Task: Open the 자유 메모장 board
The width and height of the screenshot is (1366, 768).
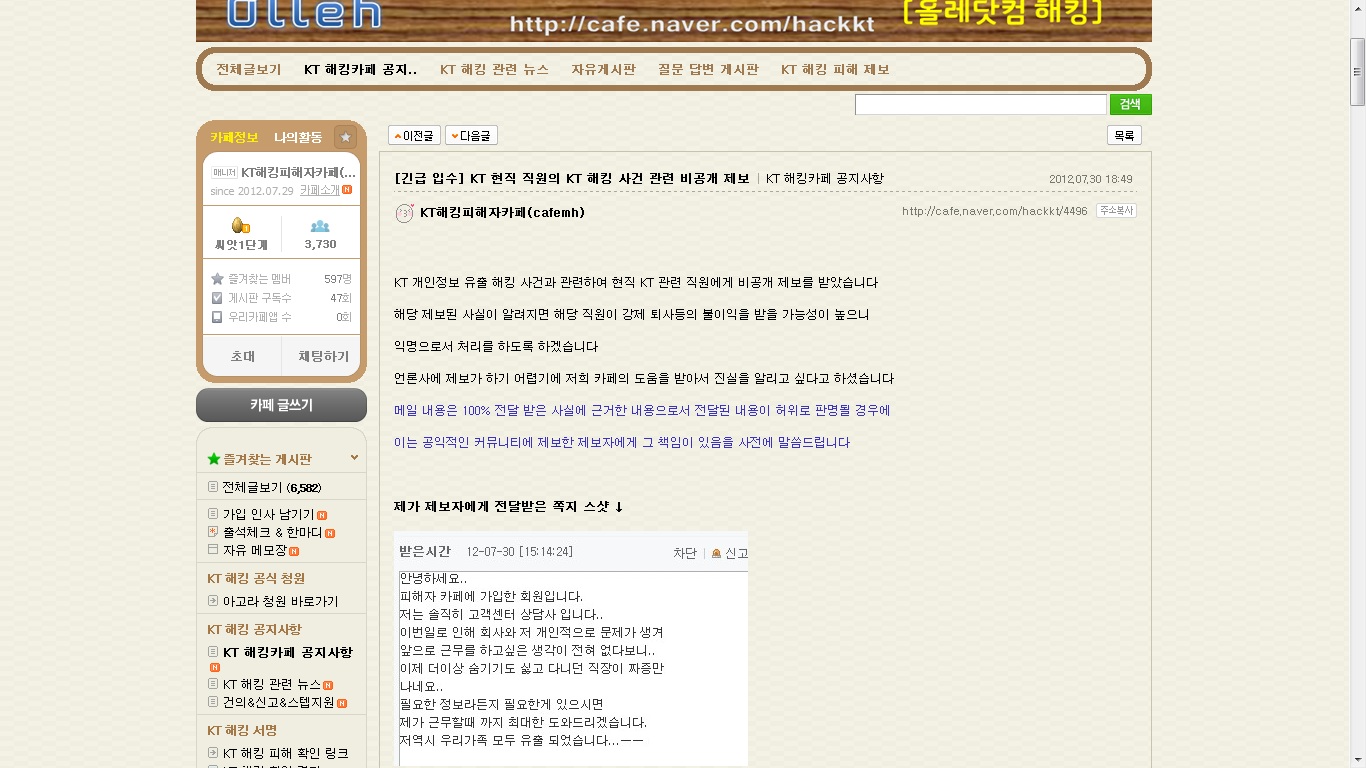Action: click(254, 550)
